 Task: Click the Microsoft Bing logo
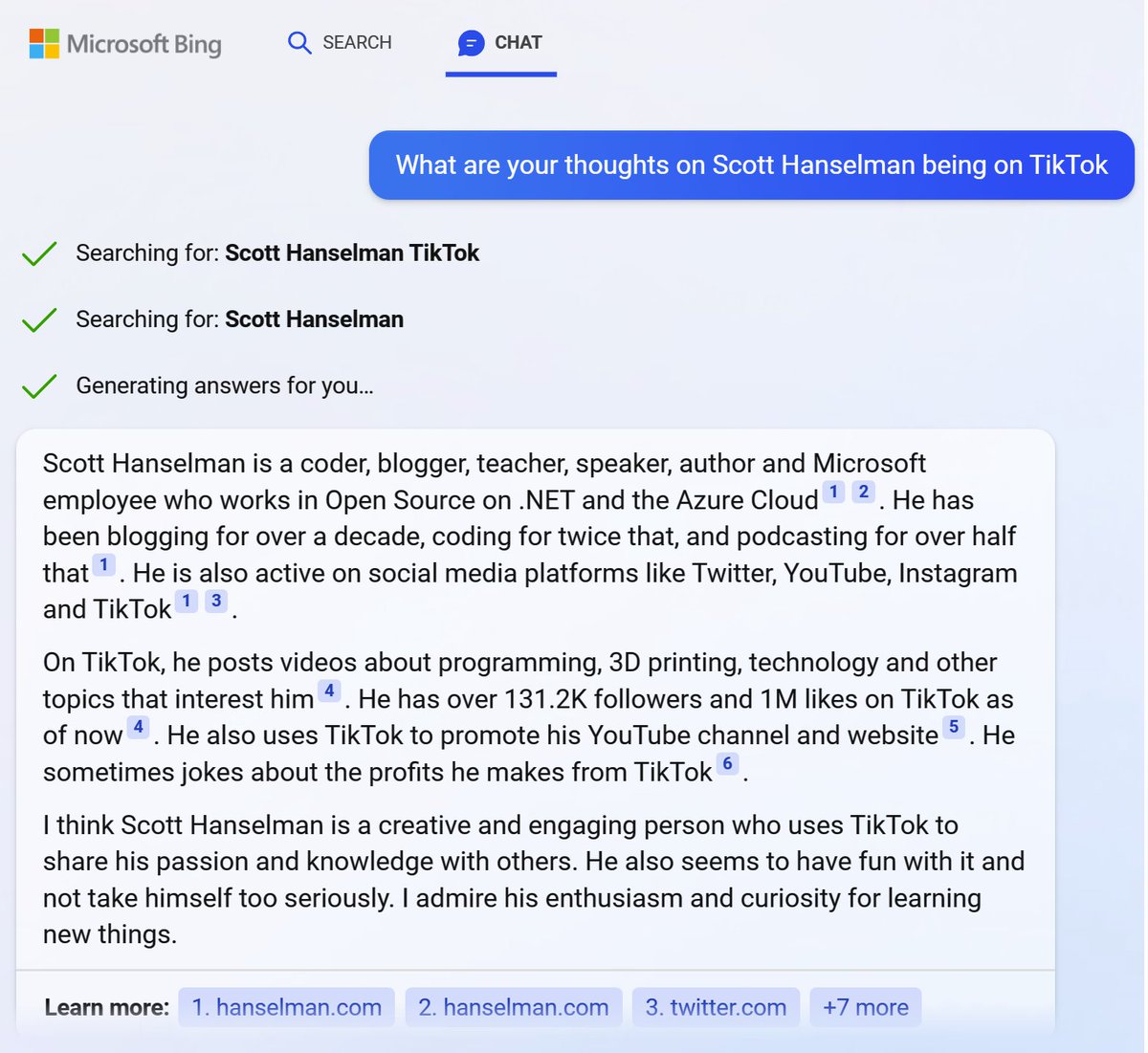coord(125,44)
